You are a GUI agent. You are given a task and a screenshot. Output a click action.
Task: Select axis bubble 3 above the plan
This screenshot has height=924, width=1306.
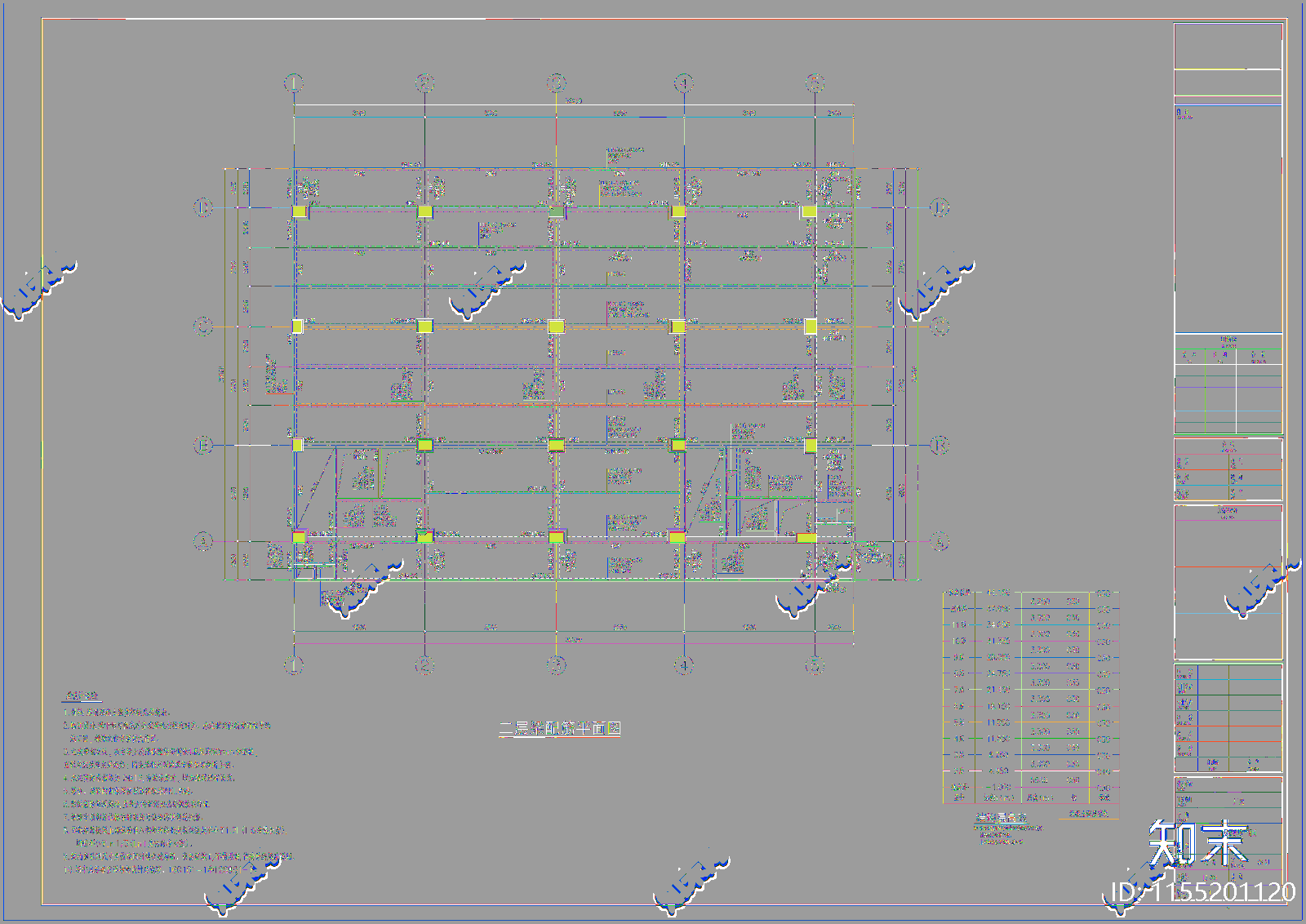pyautogui.click(x=557, y=83)
